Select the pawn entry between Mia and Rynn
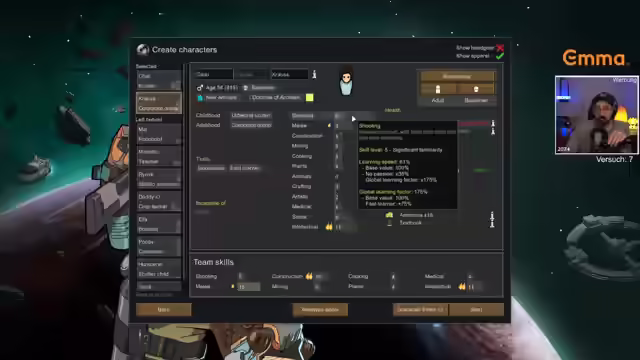Screen dimensions: 640x360 click(159, 156)
